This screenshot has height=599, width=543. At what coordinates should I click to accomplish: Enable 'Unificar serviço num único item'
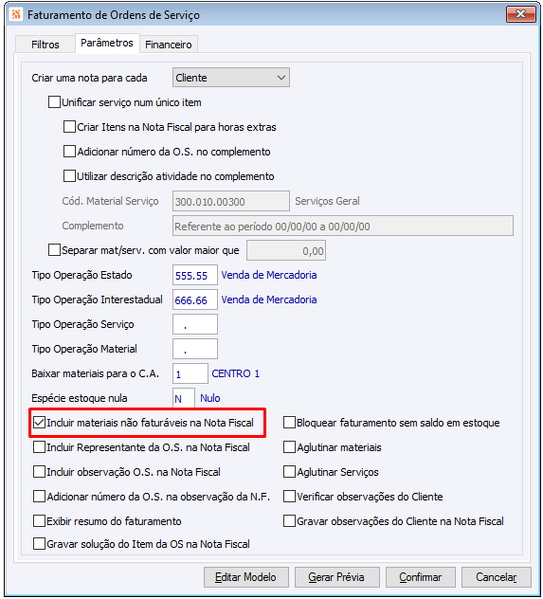[54, 102]
